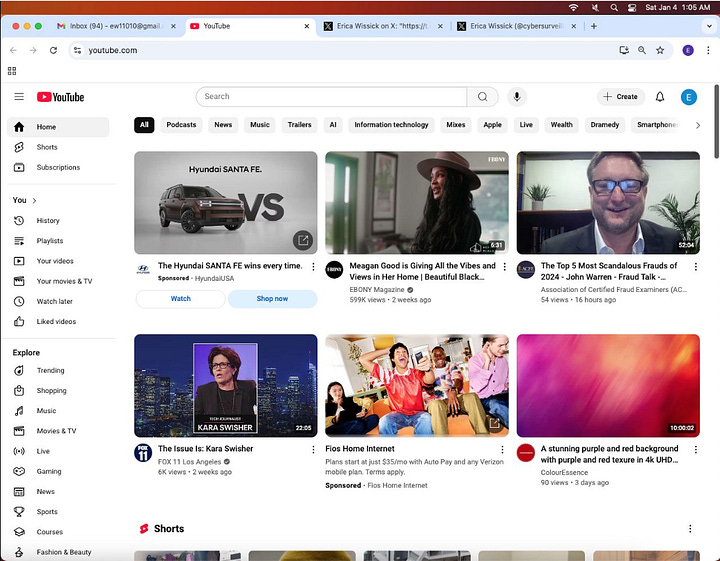Image resolution: width=720 pixels, height=561 pixels.
Task: Open Music under Explore
Action: coord(58,410)
